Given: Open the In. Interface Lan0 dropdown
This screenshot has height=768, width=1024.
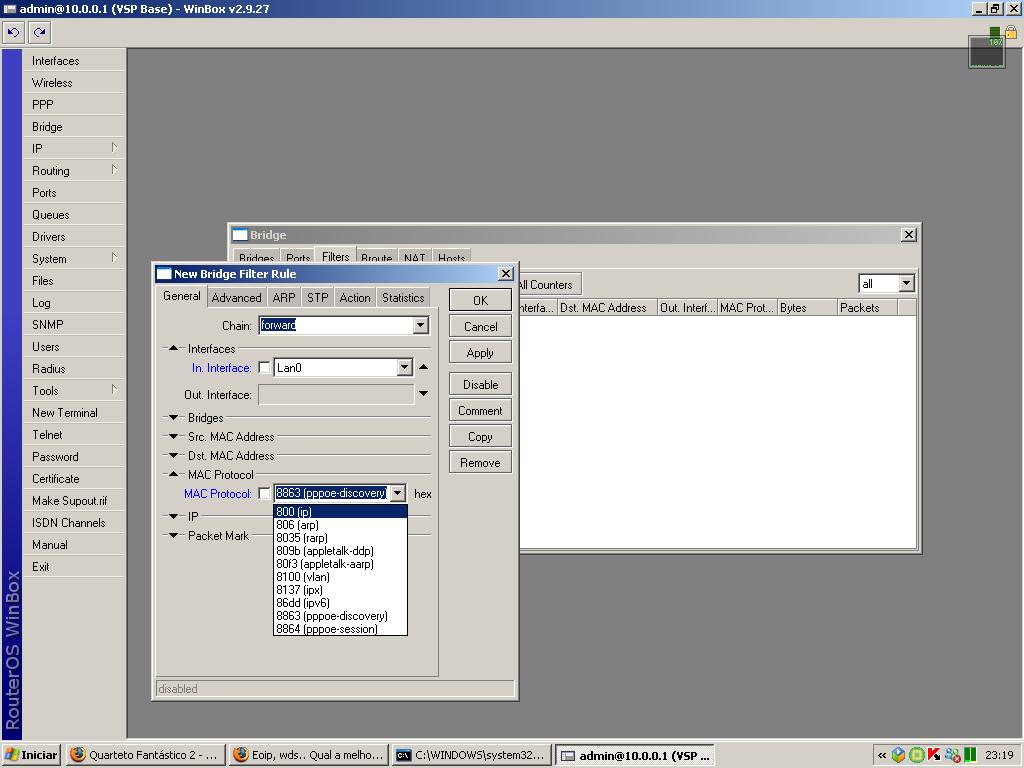Looking at the screenshot, I should [x=404, y=368].
